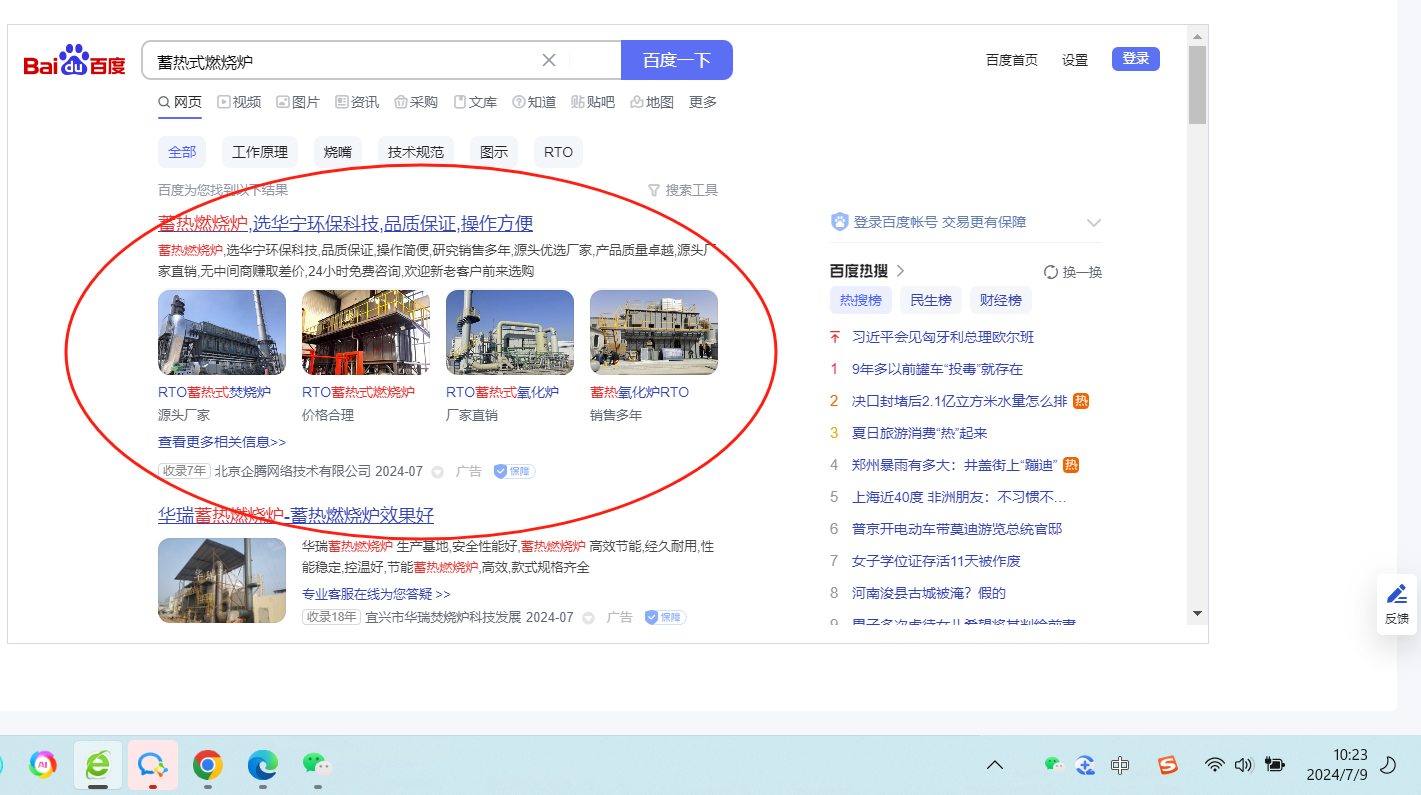1421x795 pixels.
Task: Open the 查看更多相关信息 link
Action: [x=222, y=442]
